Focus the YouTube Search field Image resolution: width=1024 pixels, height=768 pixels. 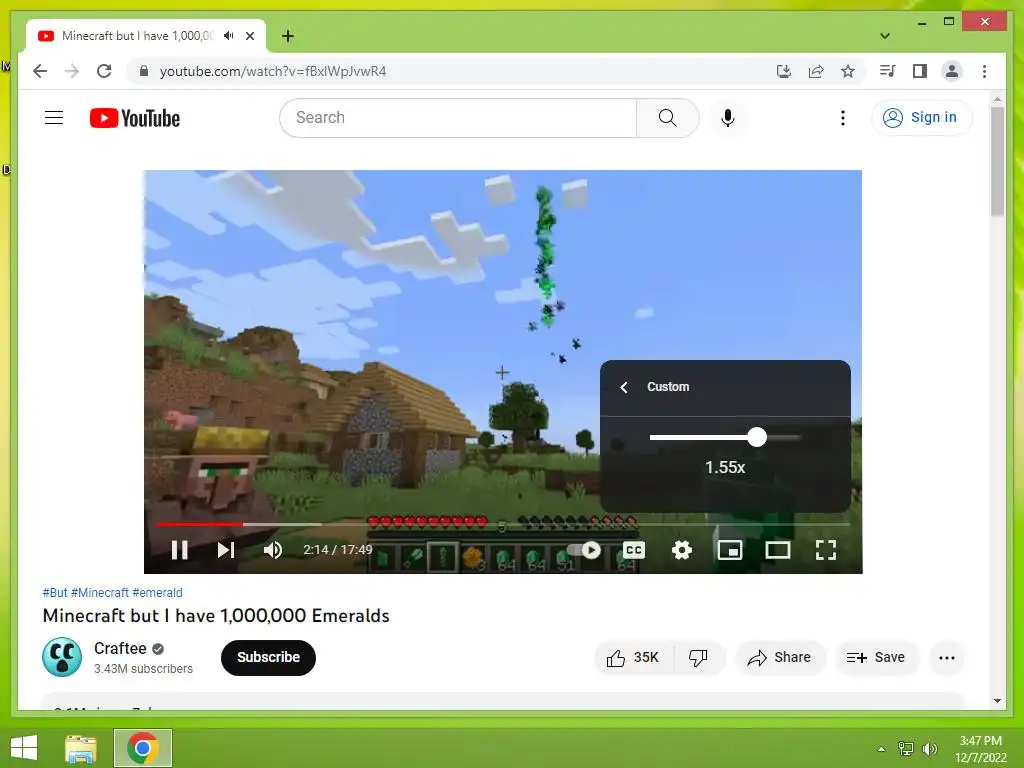[458, 118]
